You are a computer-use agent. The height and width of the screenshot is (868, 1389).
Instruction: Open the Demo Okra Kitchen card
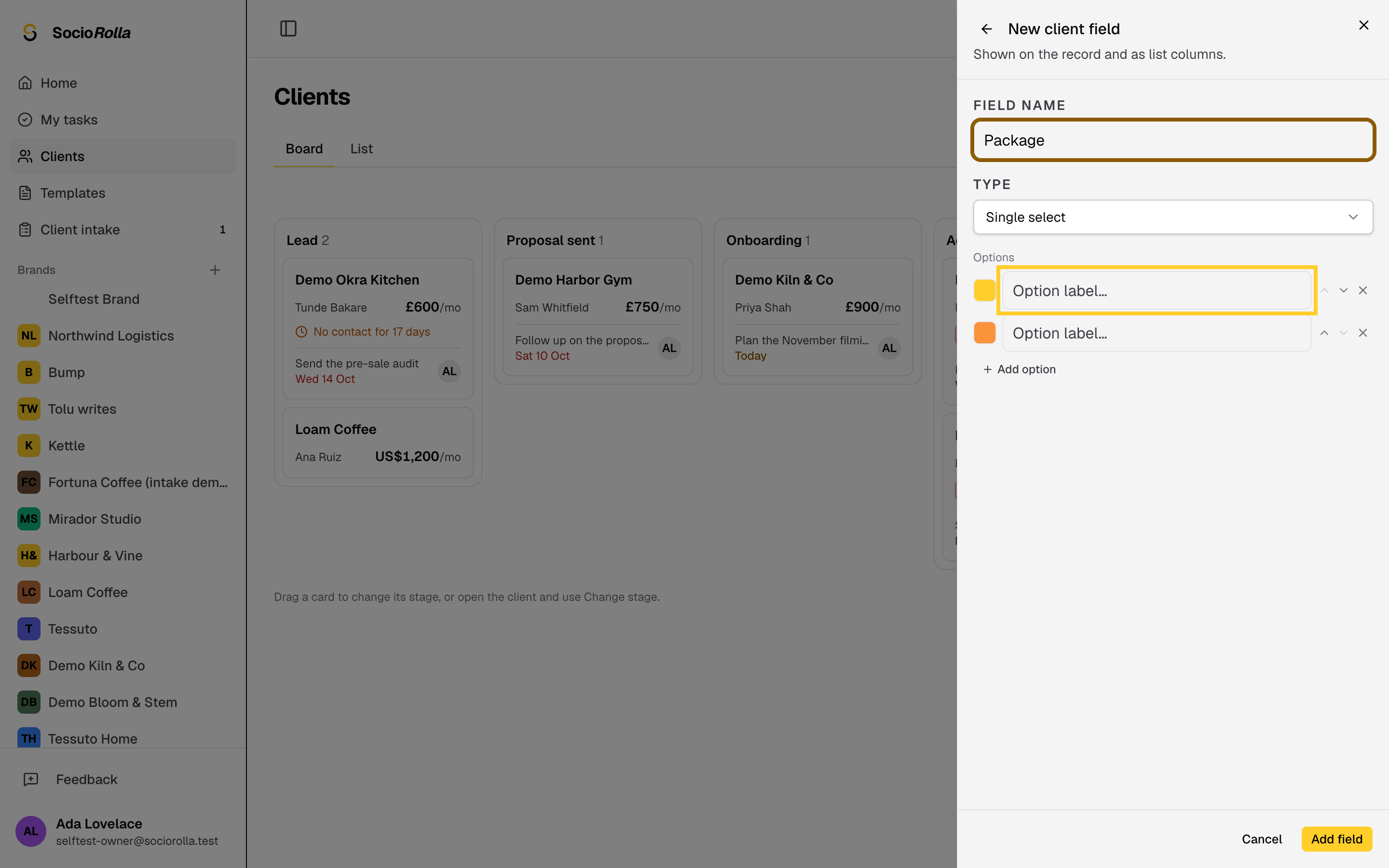378,328
